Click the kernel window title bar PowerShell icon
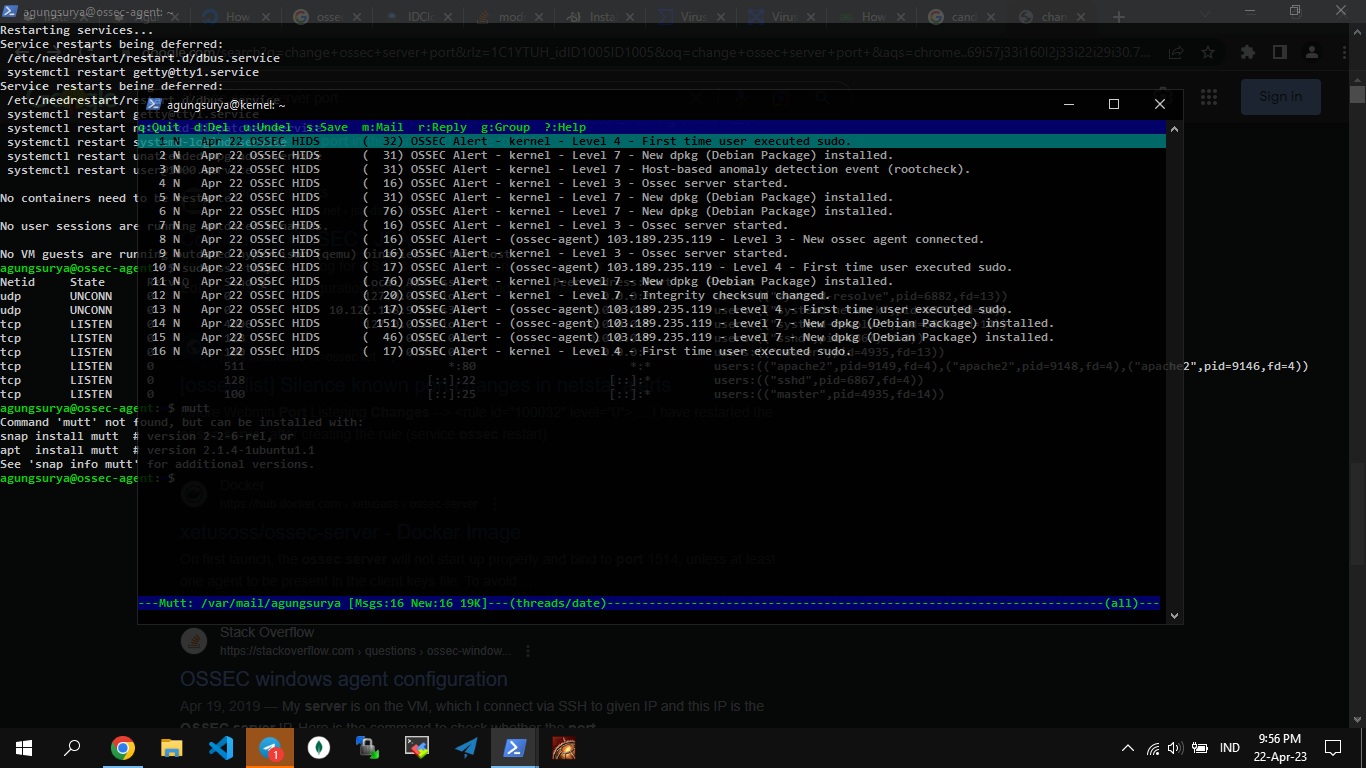 [154, 105]
